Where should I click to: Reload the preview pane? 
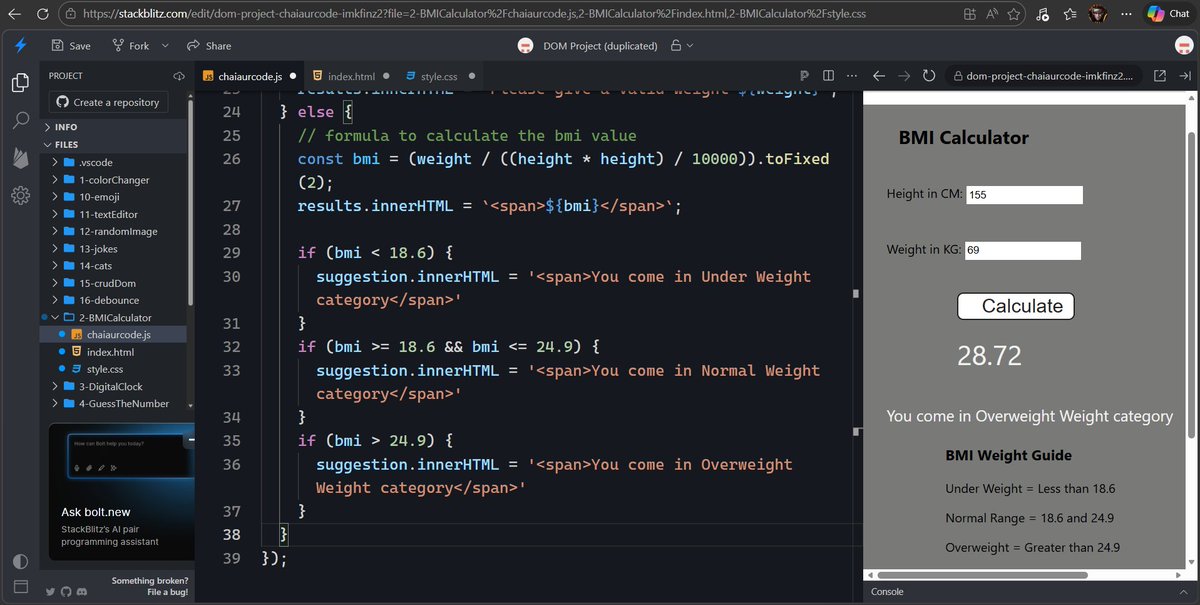(x=929, y=76)
